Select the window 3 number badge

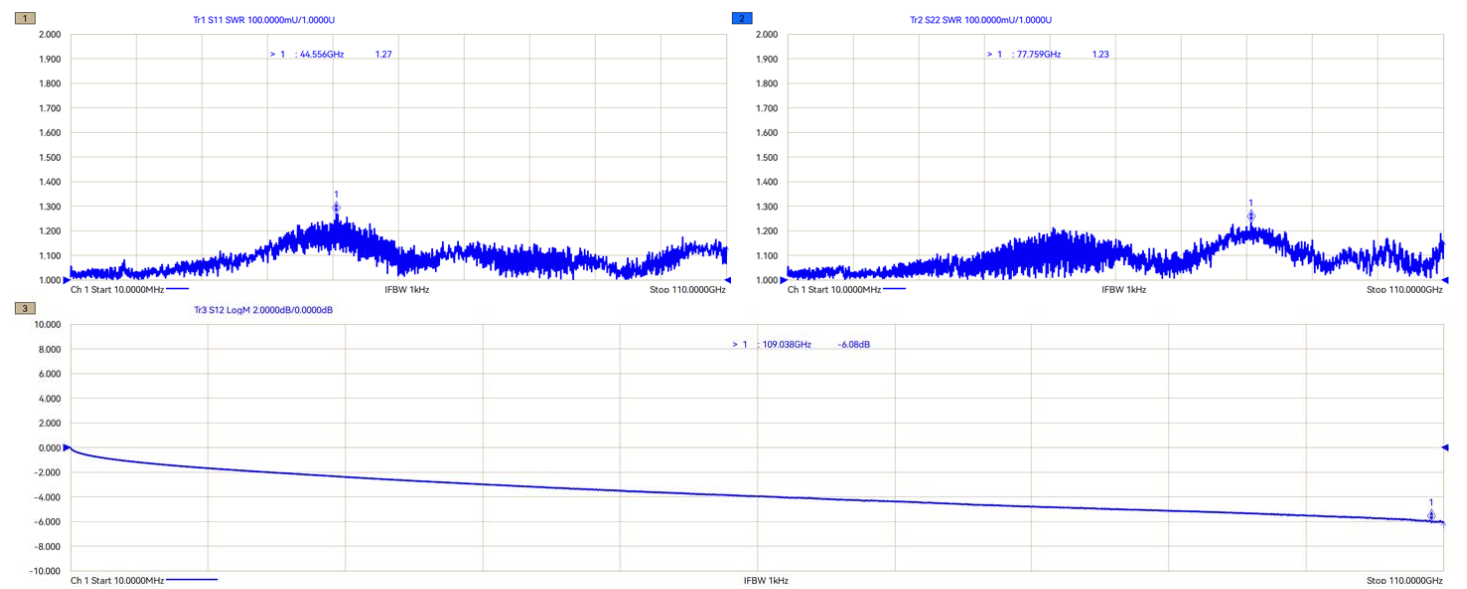[x=26, y=310]
